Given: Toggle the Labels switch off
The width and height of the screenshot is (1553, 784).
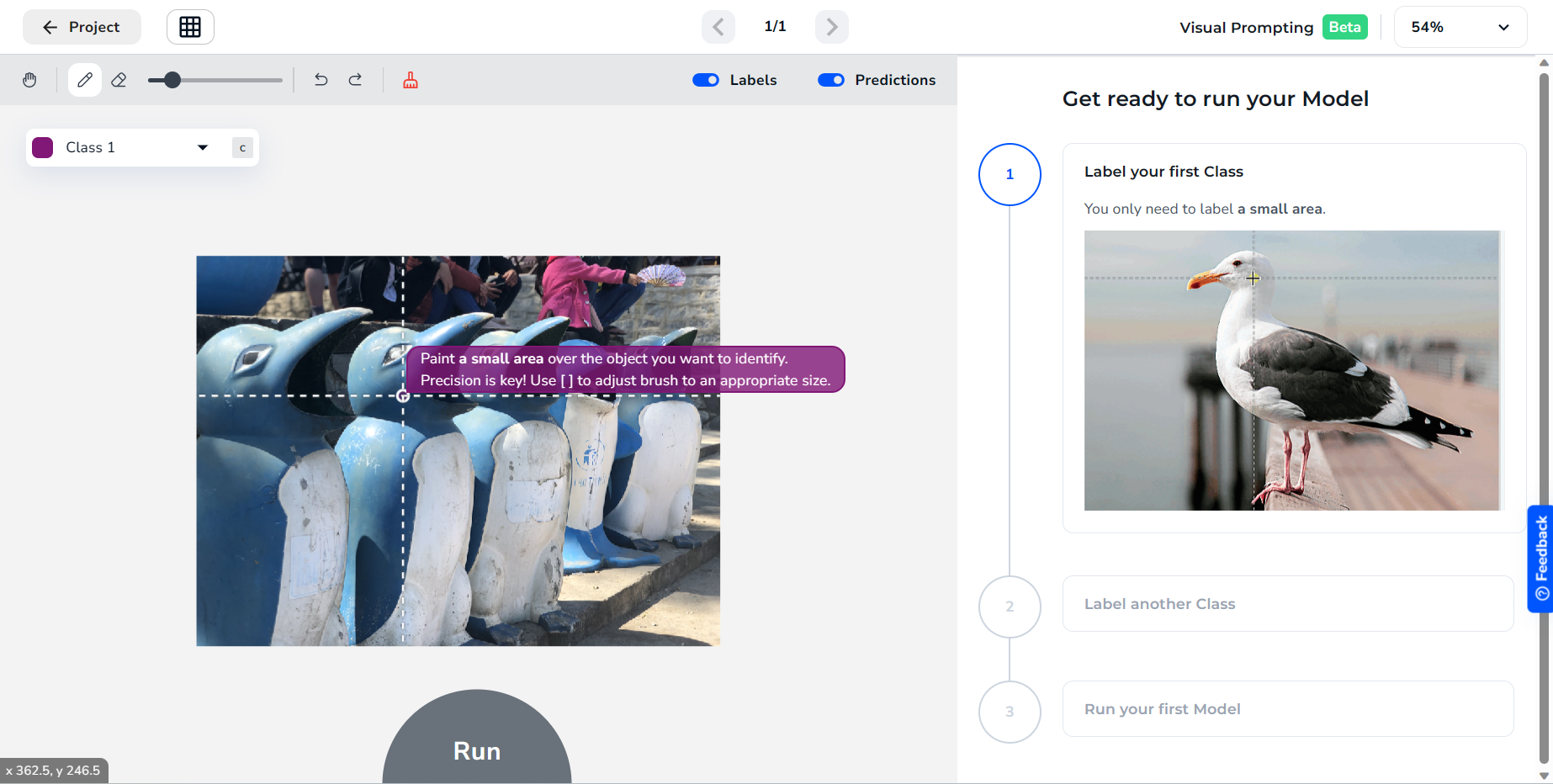Looking at the screenshot, I should [x=706, y=80].
